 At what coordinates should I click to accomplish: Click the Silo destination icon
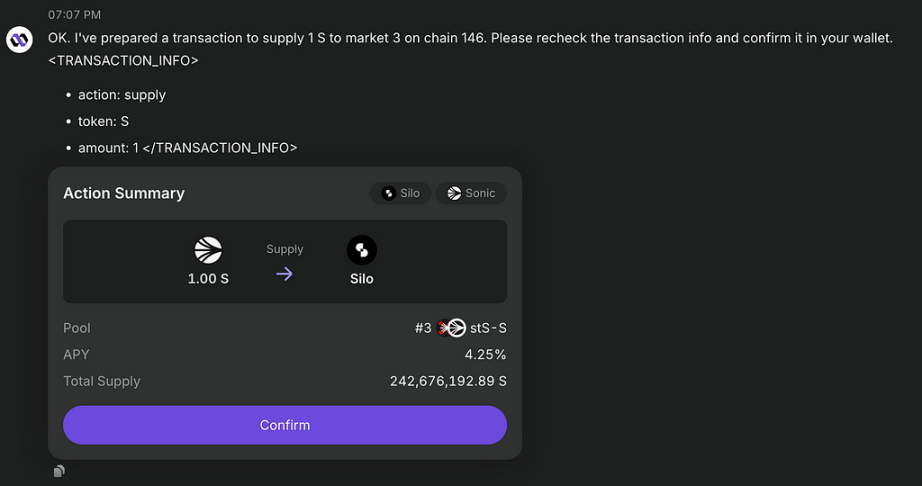coord(362,250)
